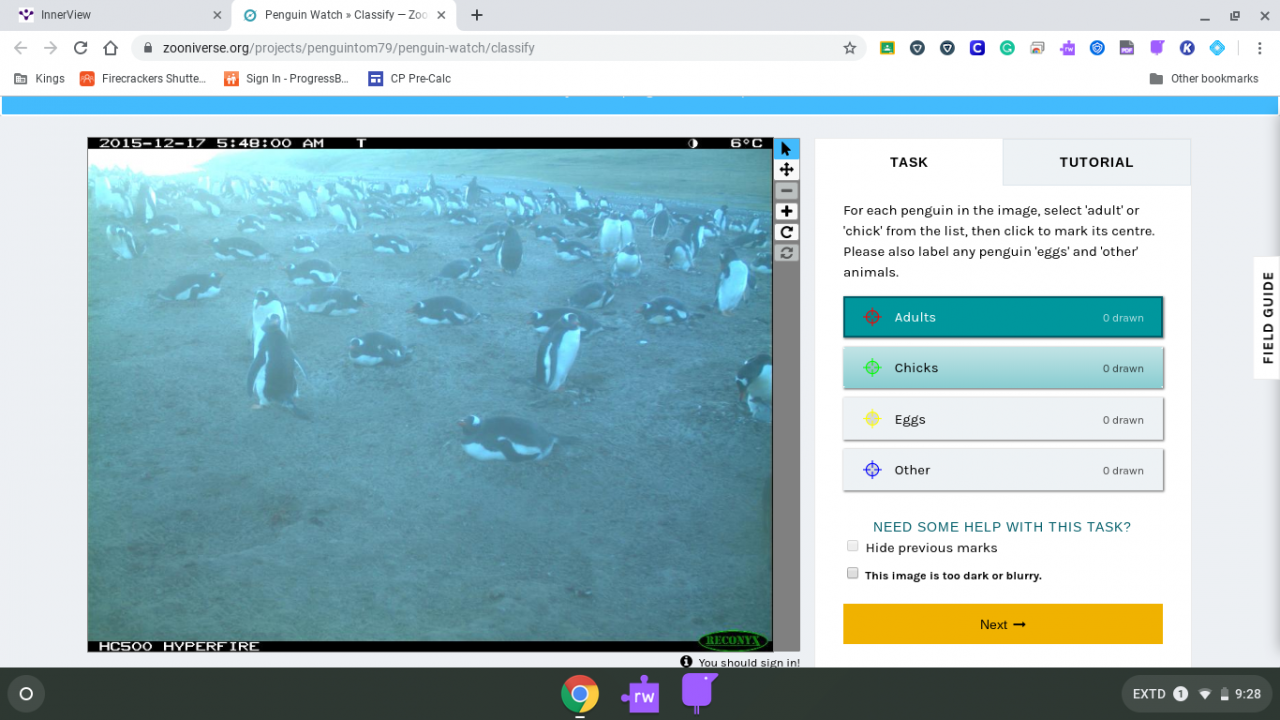Image resolution: width=1280 pixels, height=720 pixels.
Task: Bookmark this page with the star
Action: click(849, 48)
